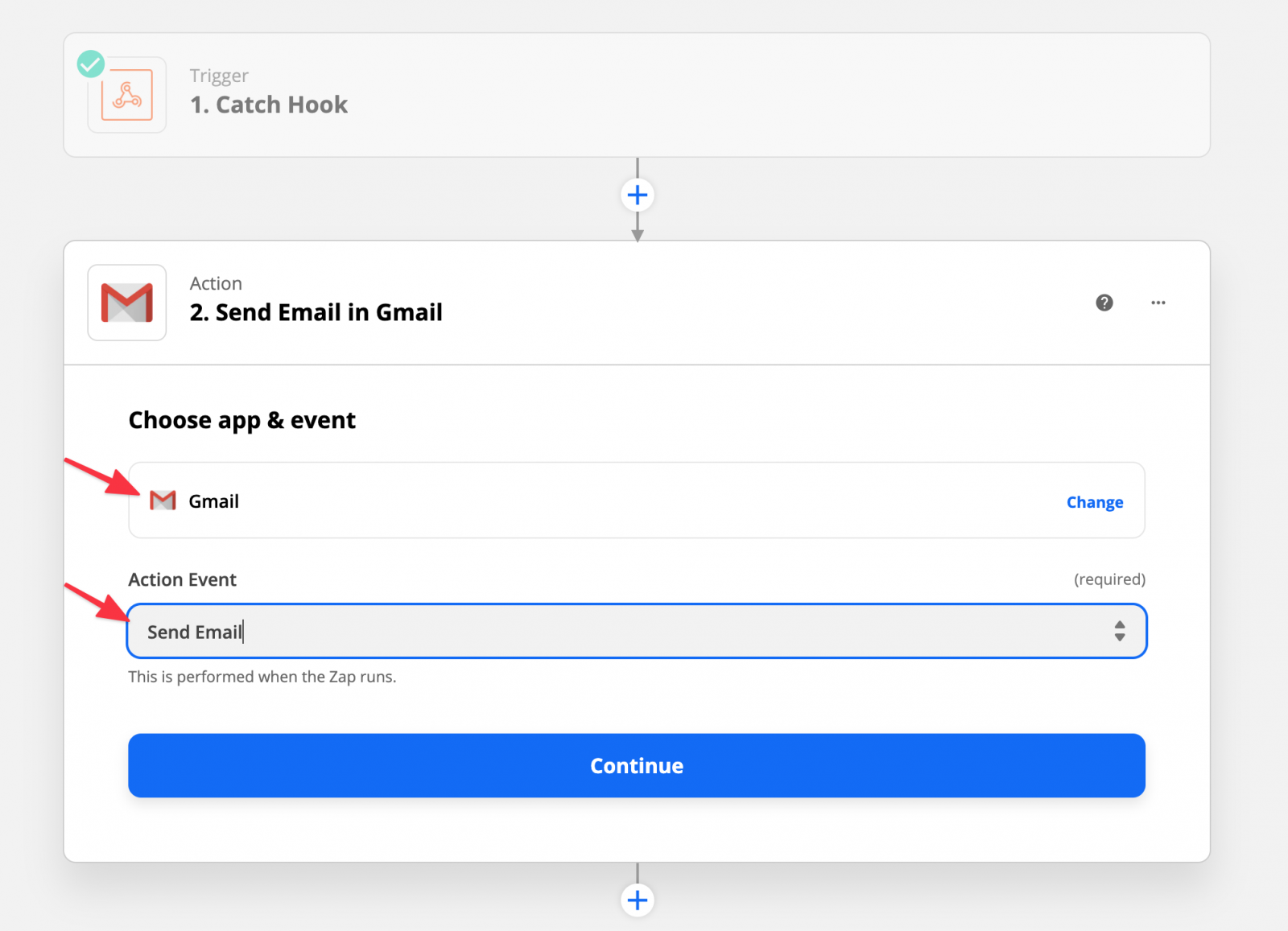Click the 'Choose app & event' heading

242,419
